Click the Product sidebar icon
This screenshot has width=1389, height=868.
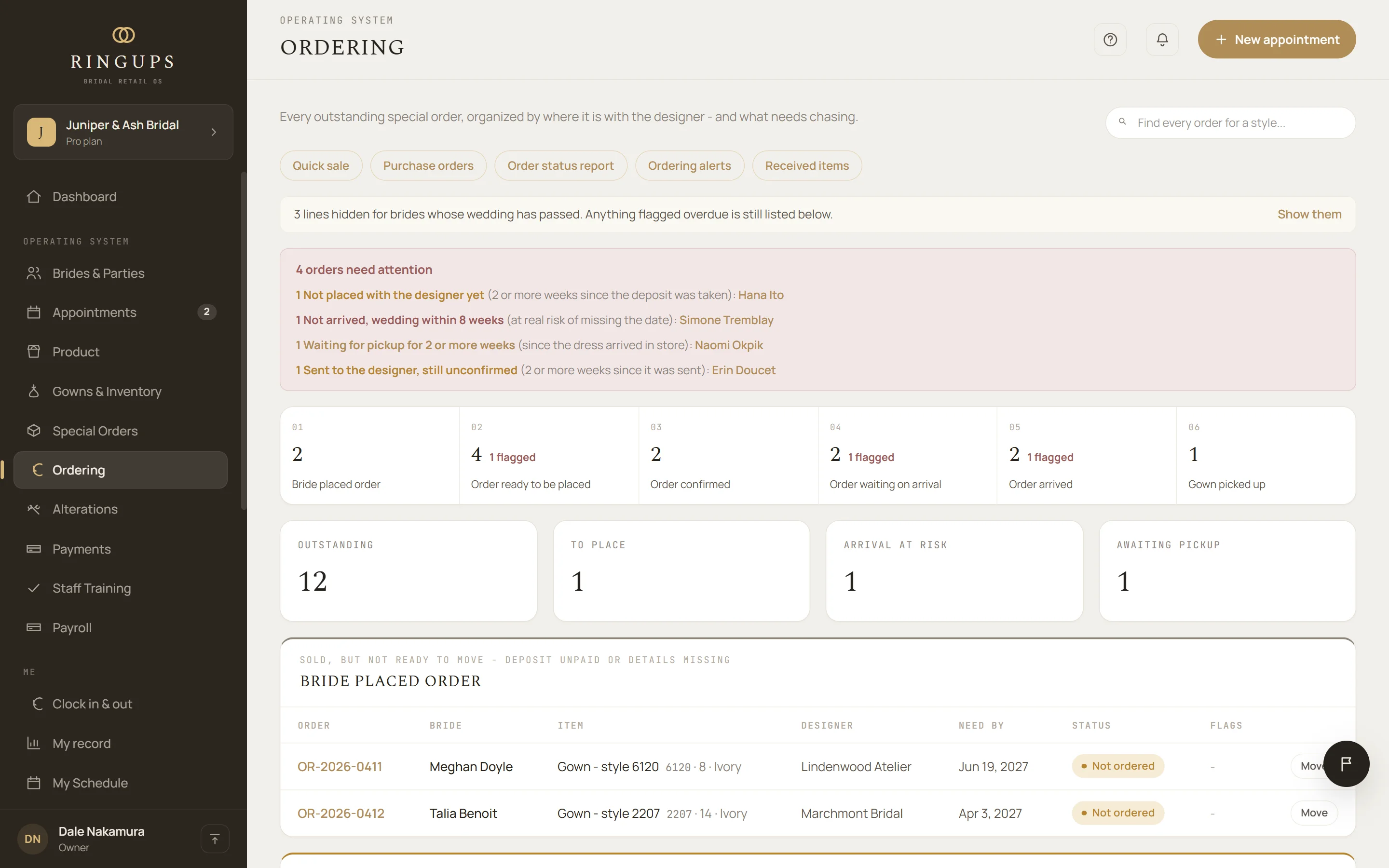34,352
